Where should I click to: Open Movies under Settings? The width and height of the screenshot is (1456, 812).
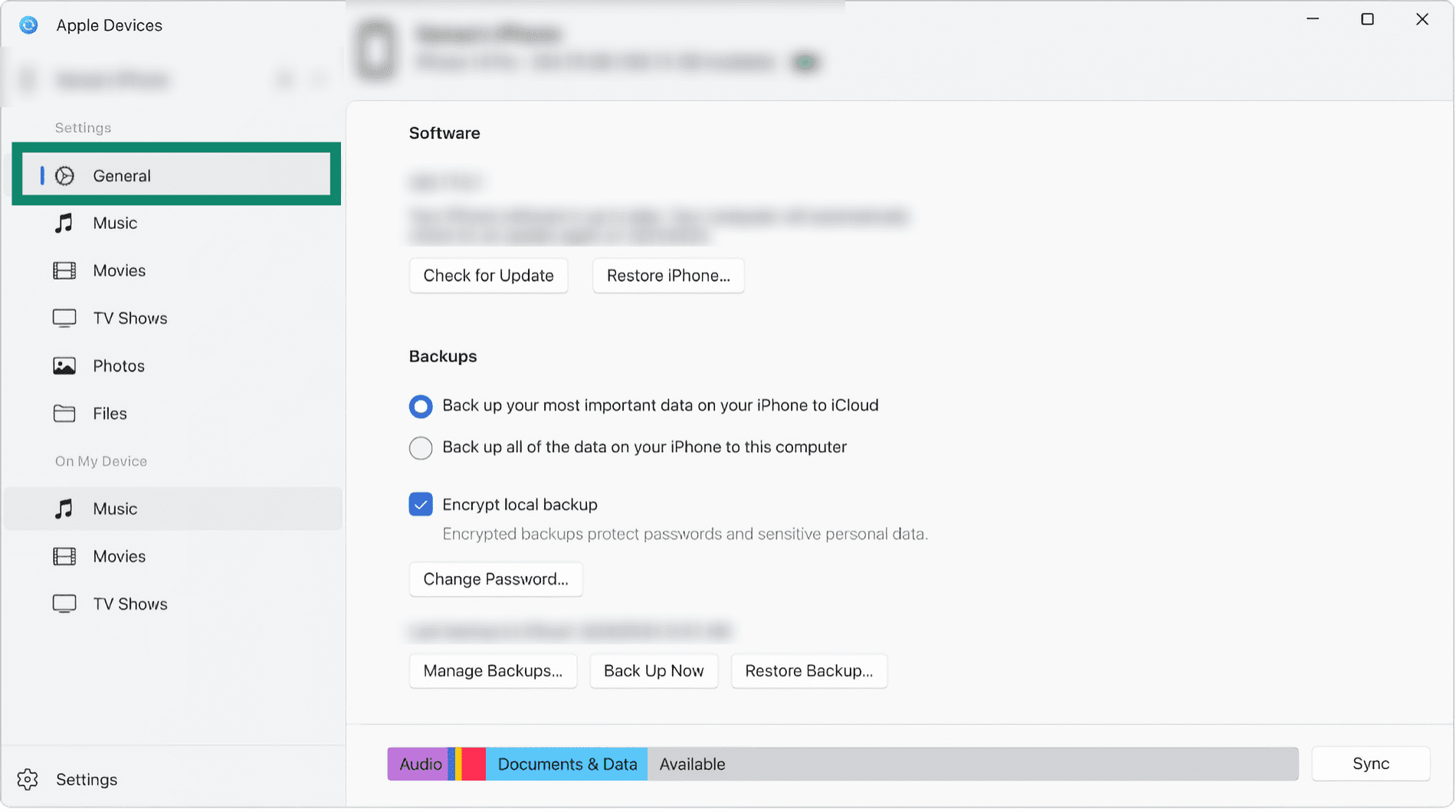pyautogui.click(x=173, y=271)
